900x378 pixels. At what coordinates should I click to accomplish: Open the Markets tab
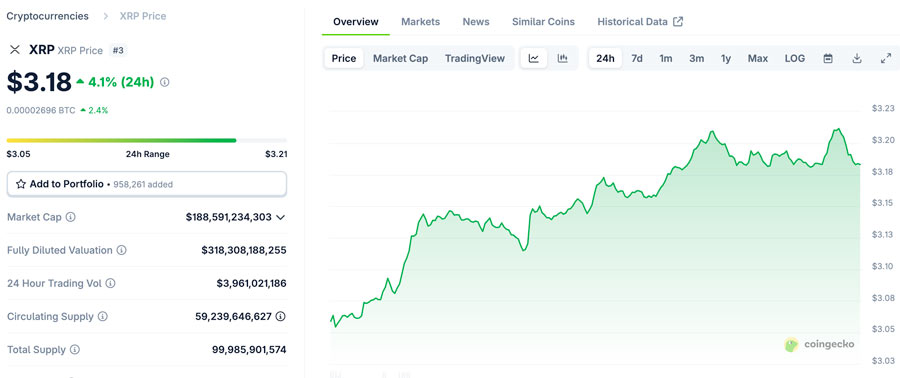pos(420,22)
